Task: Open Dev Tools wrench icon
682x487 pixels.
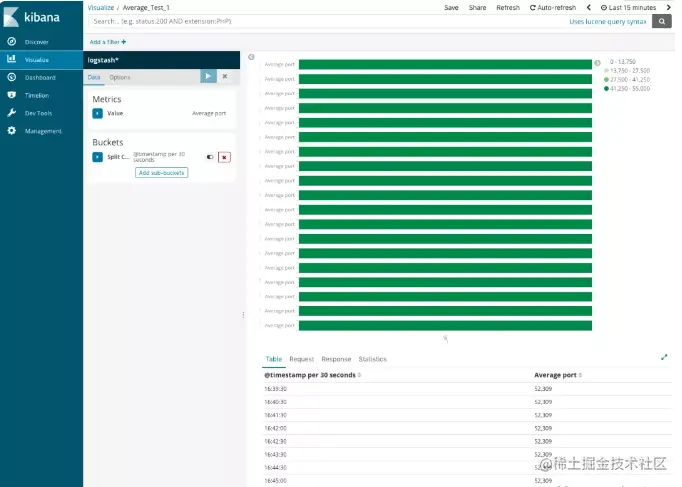Action: (x=12, y=113)
